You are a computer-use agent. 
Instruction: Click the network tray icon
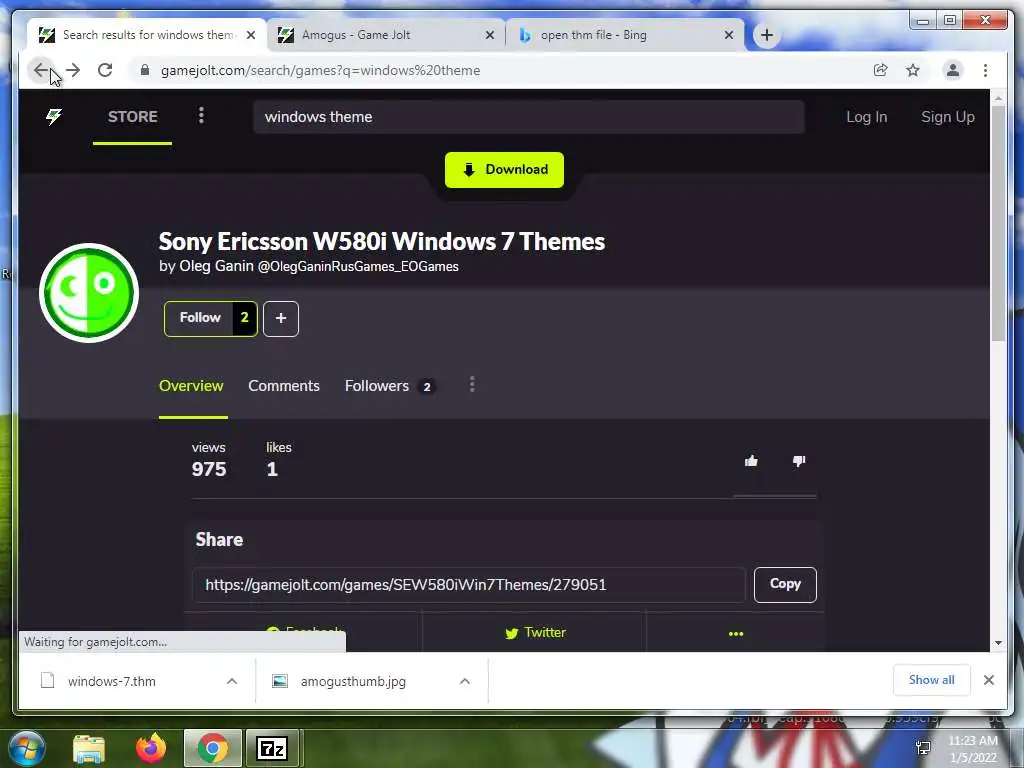(923, 748)
